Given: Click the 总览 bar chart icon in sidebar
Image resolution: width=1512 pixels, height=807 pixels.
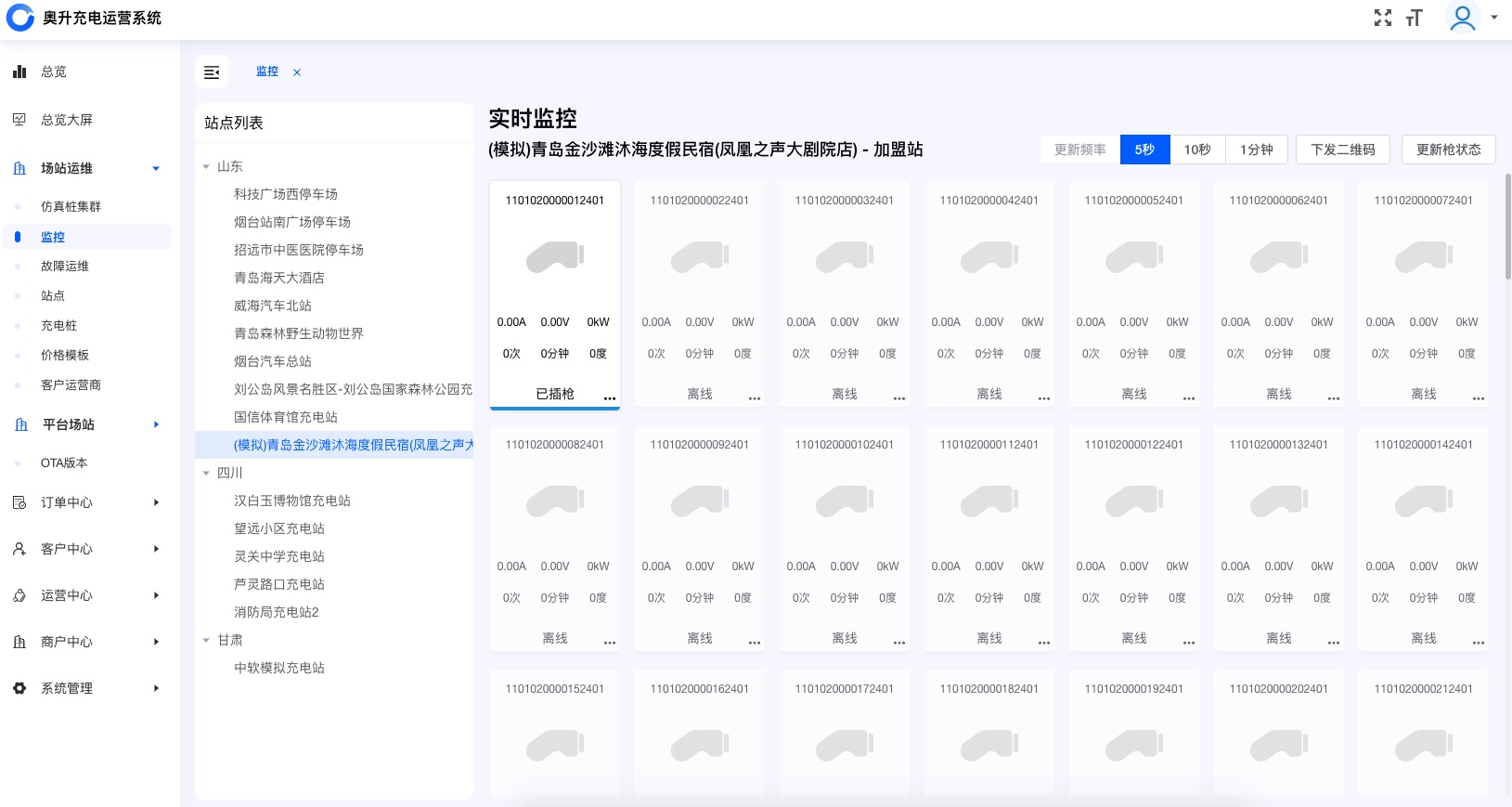Looking at the screenshot, I should [19, 72].
